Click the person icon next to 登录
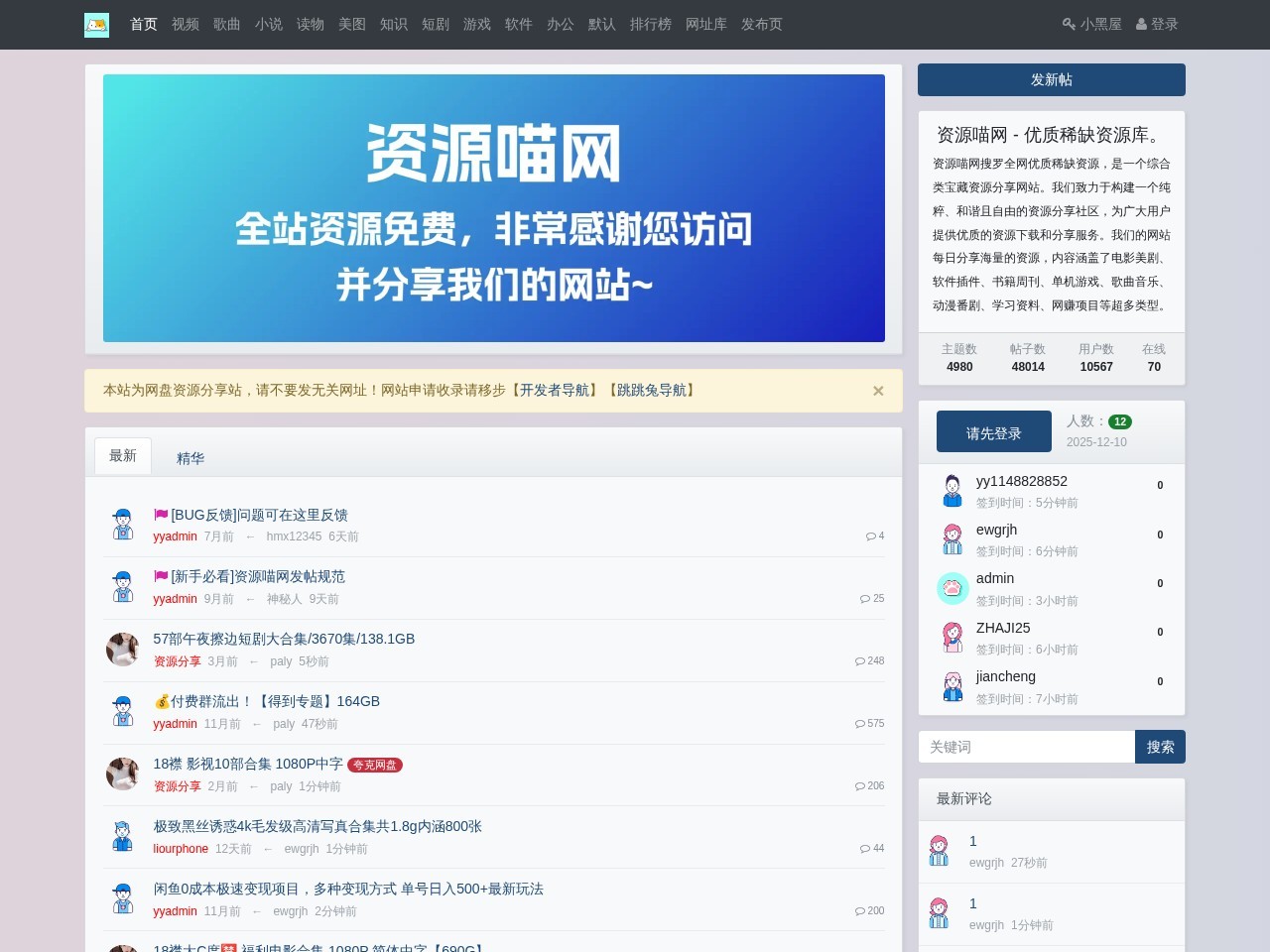This screenshot has width=1270, height=952. pos(1142,25)
